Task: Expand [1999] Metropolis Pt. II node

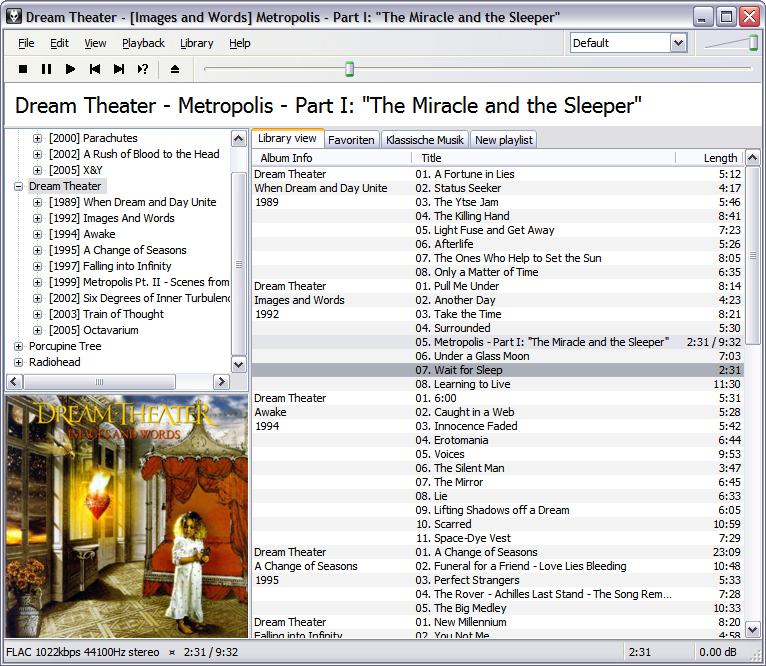Action: (x=37, y=282)
